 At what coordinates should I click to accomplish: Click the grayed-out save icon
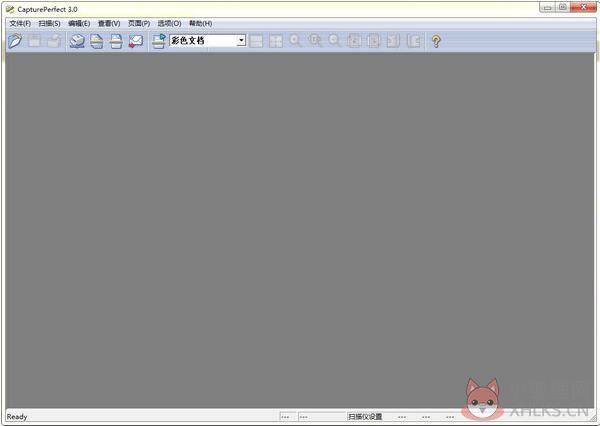click(x=35, y=41)
